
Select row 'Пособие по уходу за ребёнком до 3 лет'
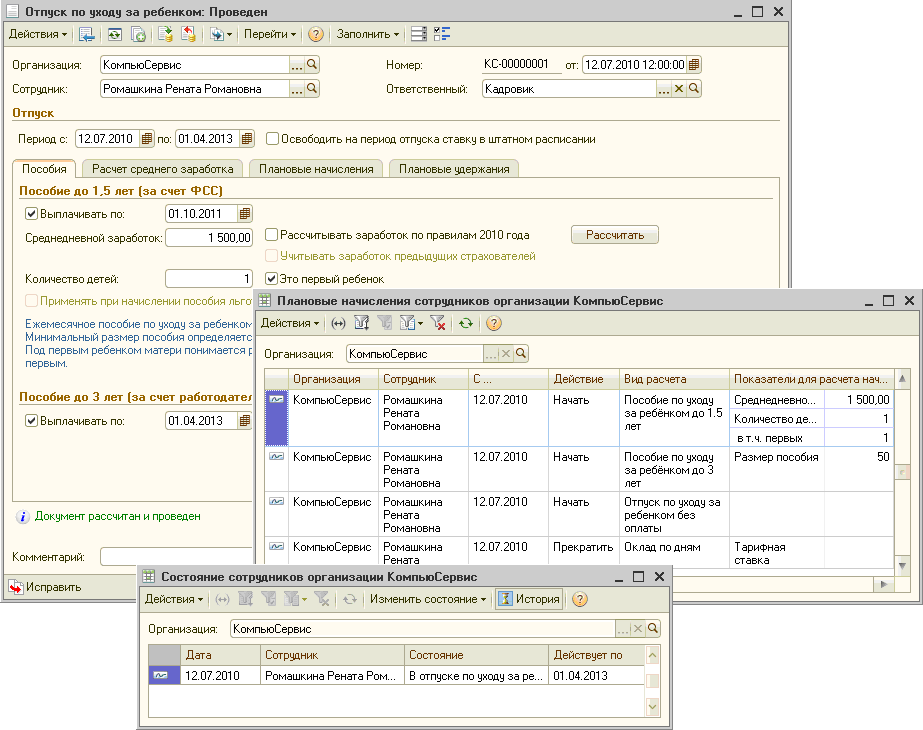579,469
